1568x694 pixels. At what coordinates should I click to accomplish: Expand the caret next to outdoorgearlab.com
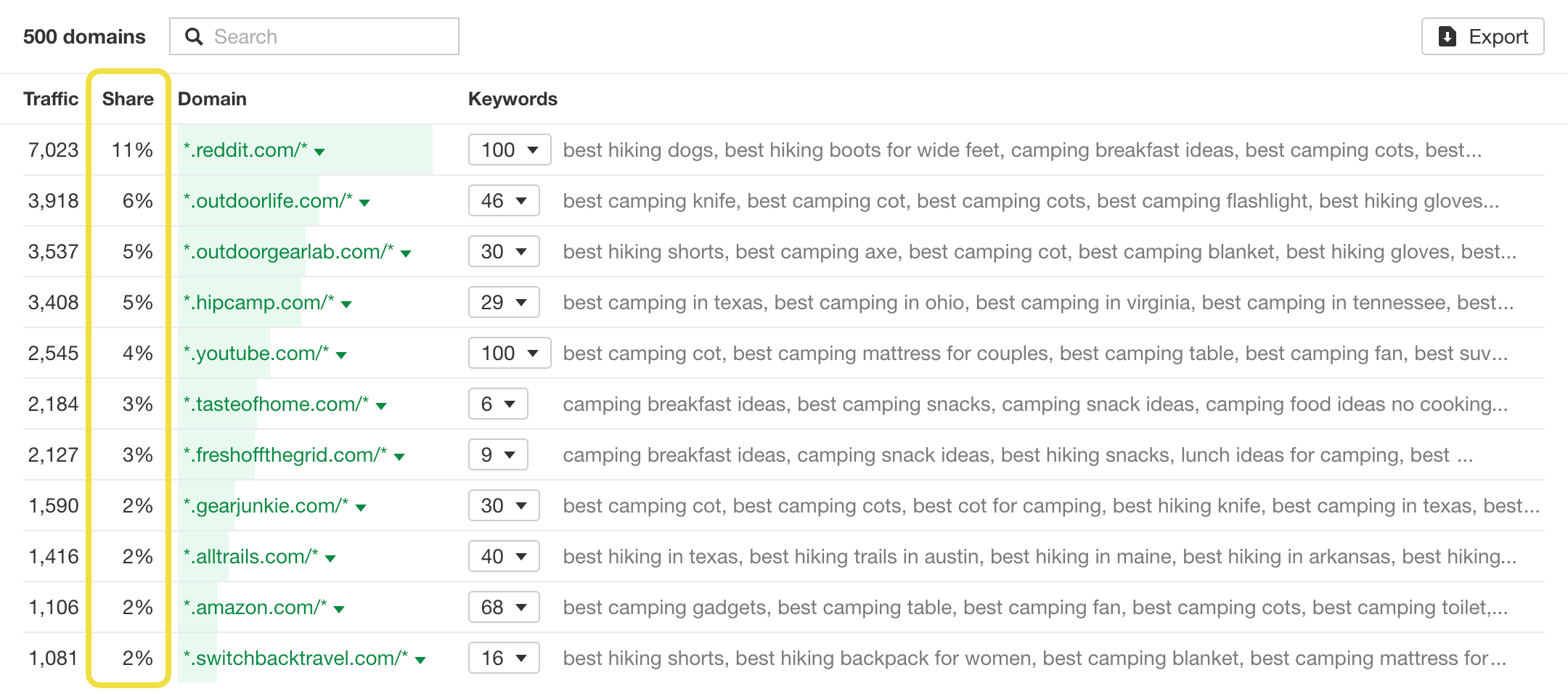coord(406,253)
